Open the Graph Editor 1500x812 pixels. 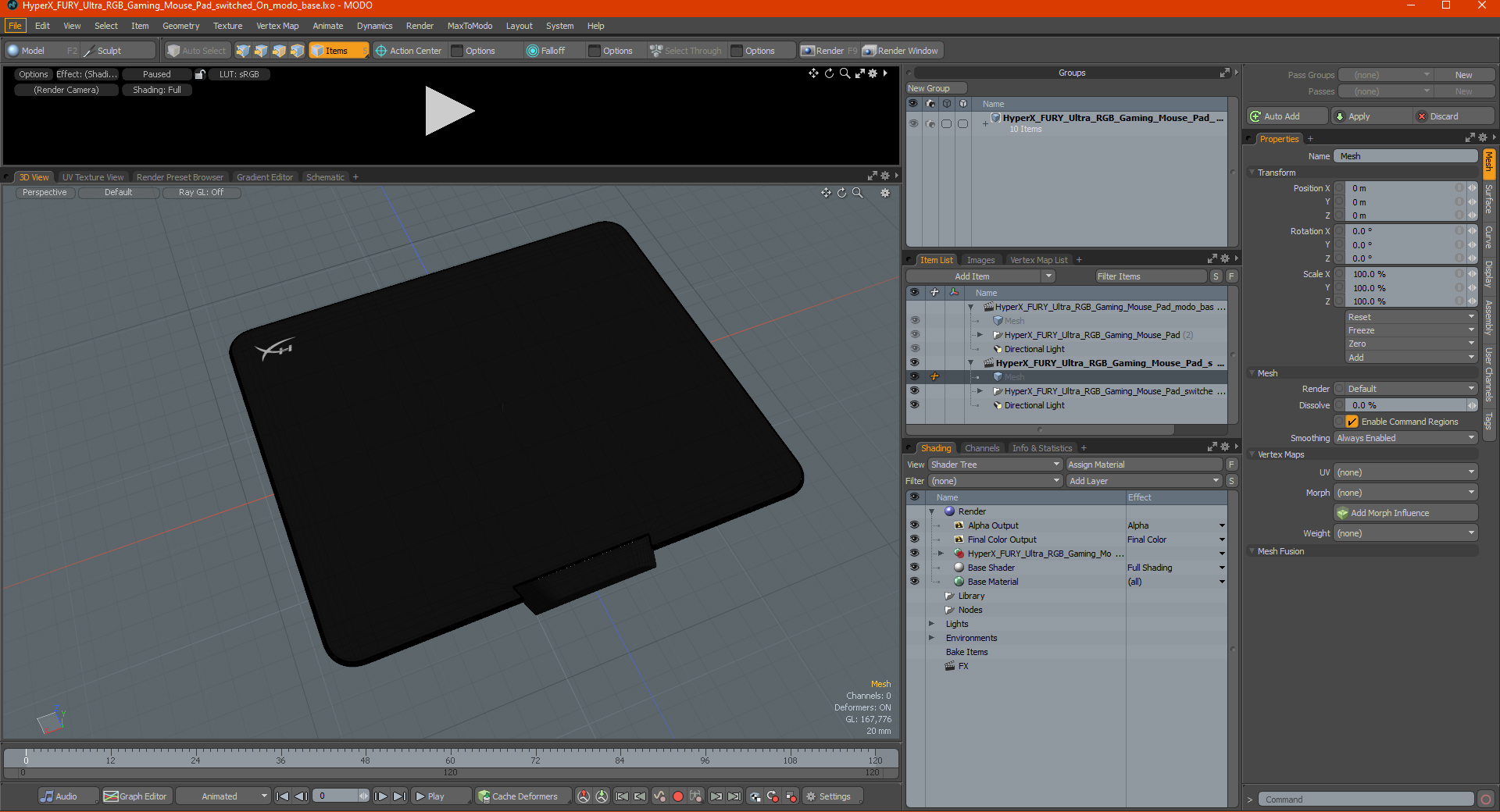[136, 796]
